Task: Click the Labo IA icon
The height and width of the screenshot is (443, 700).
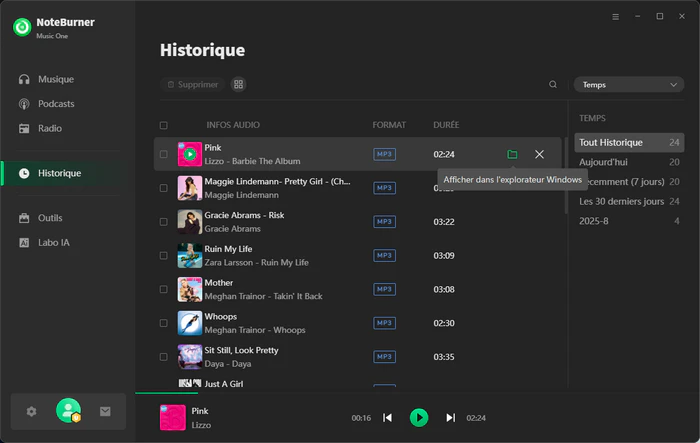Action: 24,242
